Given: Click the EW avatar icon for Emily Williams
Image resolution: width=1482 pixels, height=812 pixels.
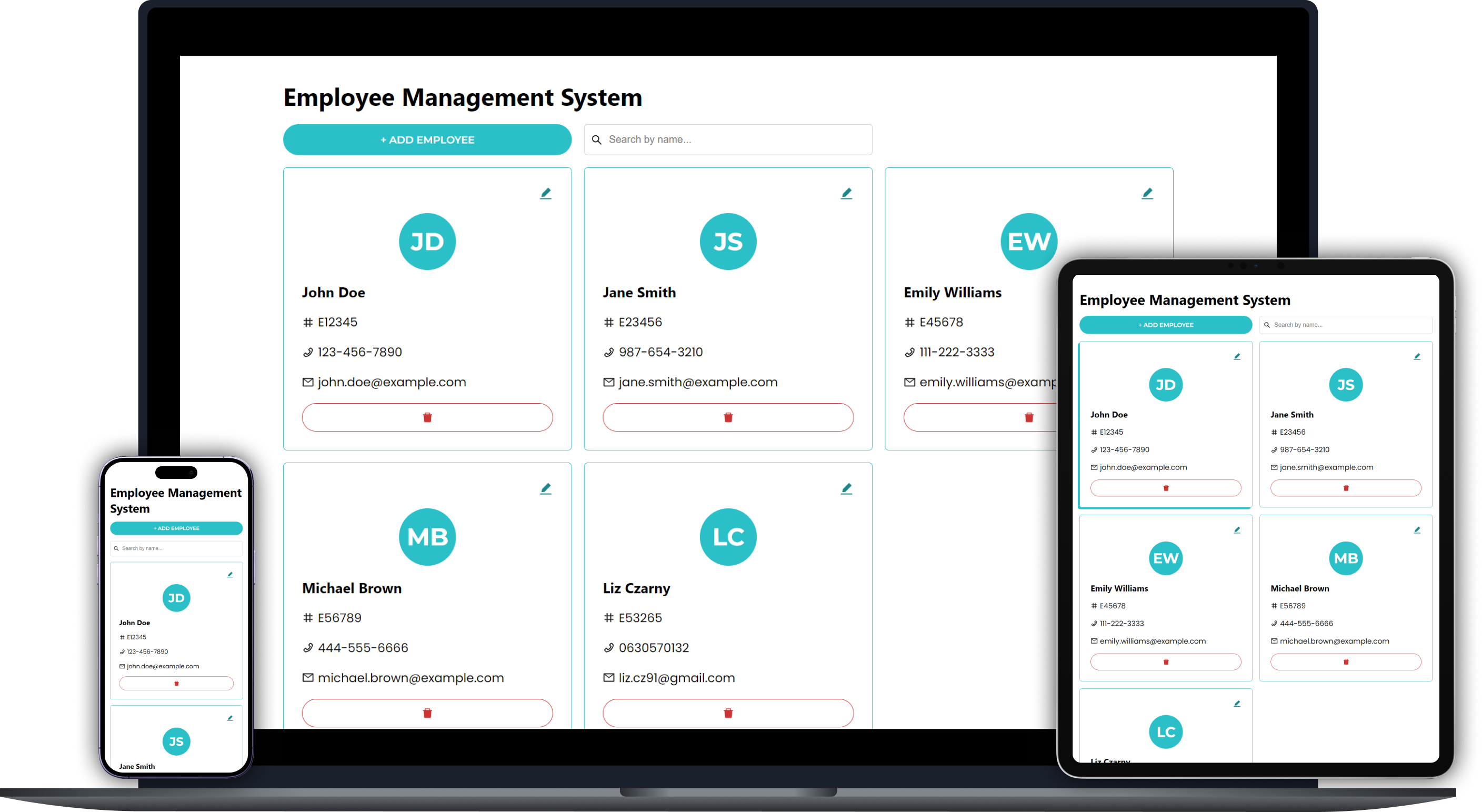Looking at the screenshot, I should click(1028, 241).
